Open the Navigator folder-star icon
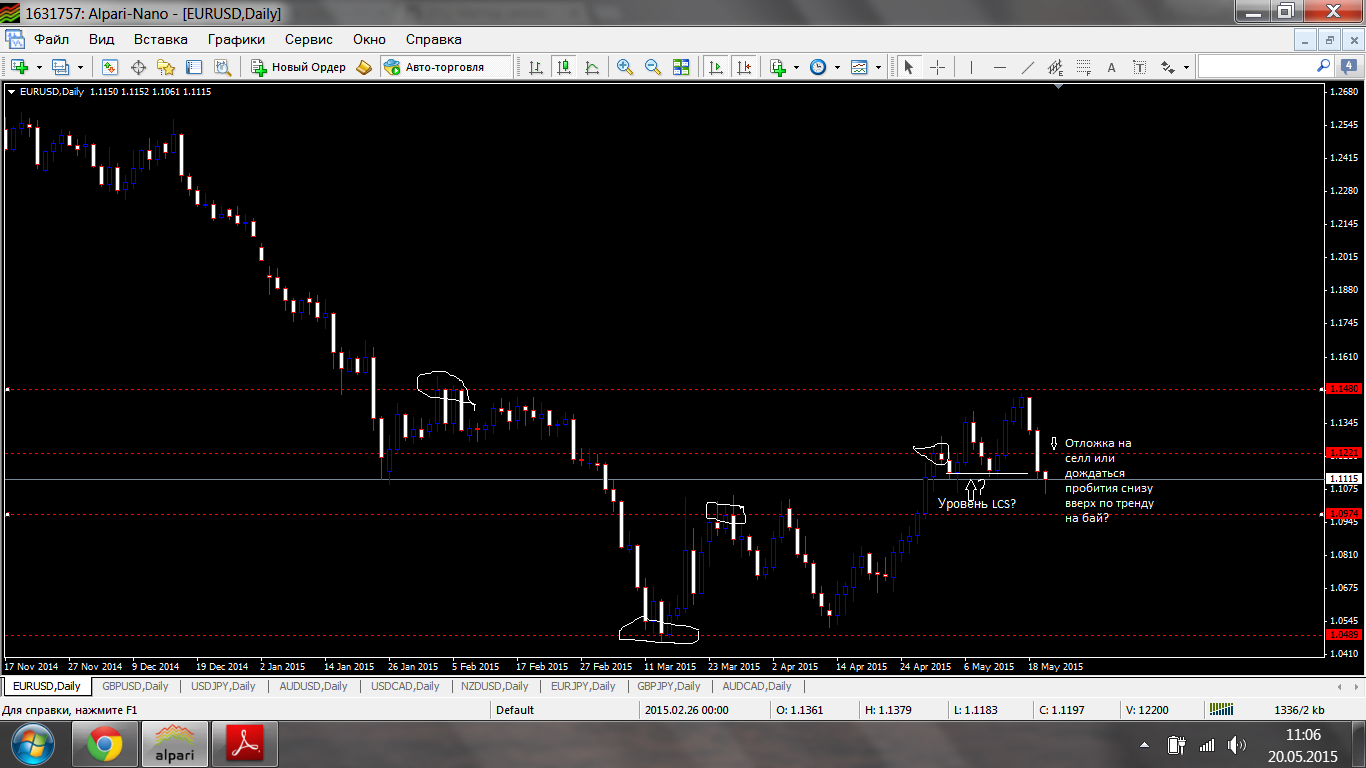Screen dimensions: 1366x768 point(166,67)
